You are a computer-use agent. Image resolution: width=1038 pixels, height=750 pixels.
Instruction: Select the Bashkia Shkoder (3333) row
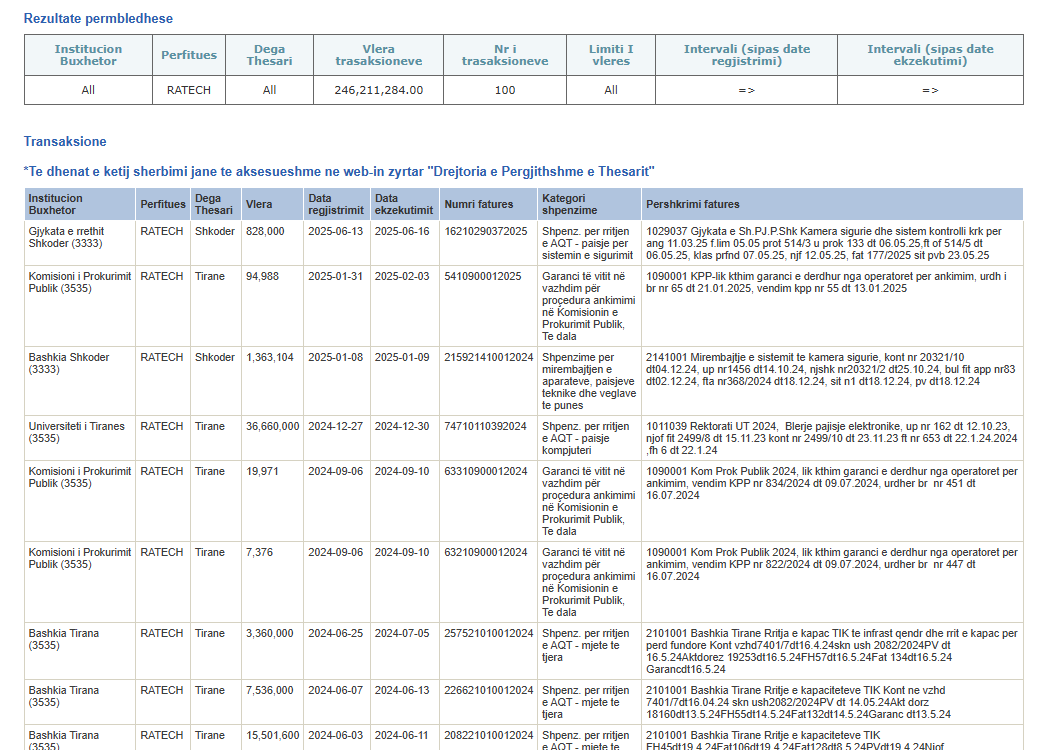[524, 381]
